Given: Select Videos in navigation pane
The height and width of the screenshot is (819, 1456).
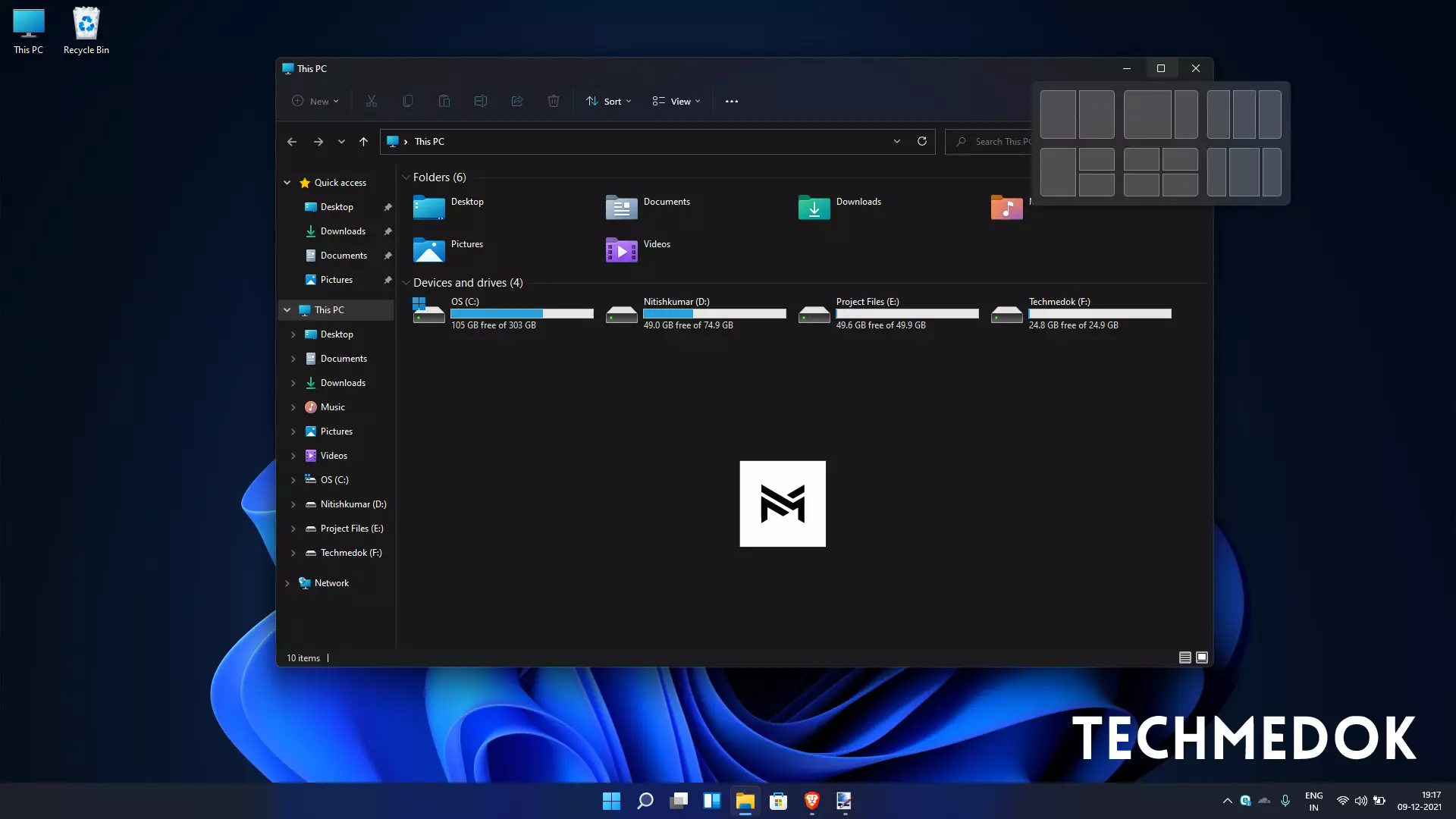Looking at the screenshot, I should pyautogui.click(x=334, y=456).
